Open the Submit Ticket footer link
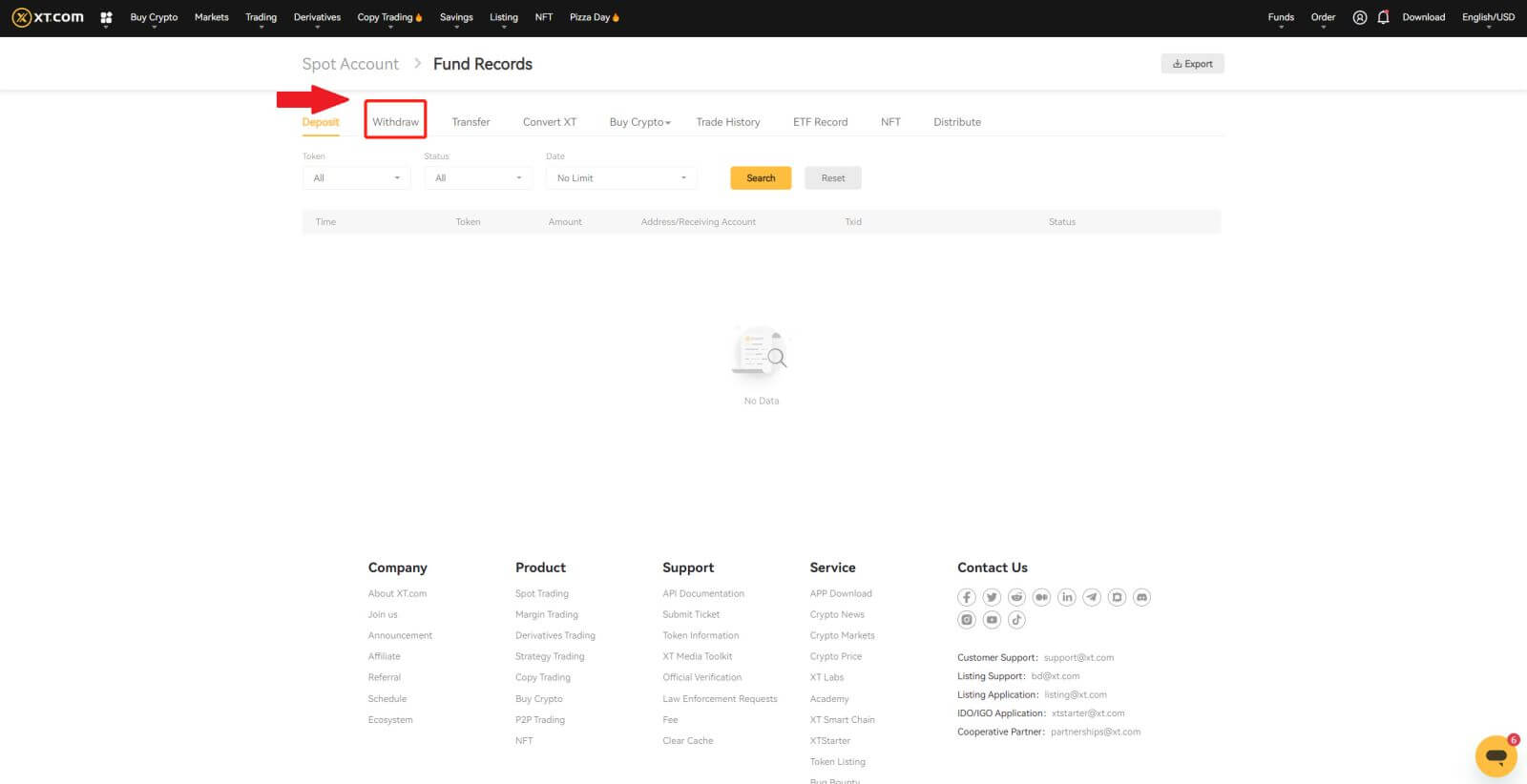Viewport: 1527px width, 784px height. coord(691,614)
